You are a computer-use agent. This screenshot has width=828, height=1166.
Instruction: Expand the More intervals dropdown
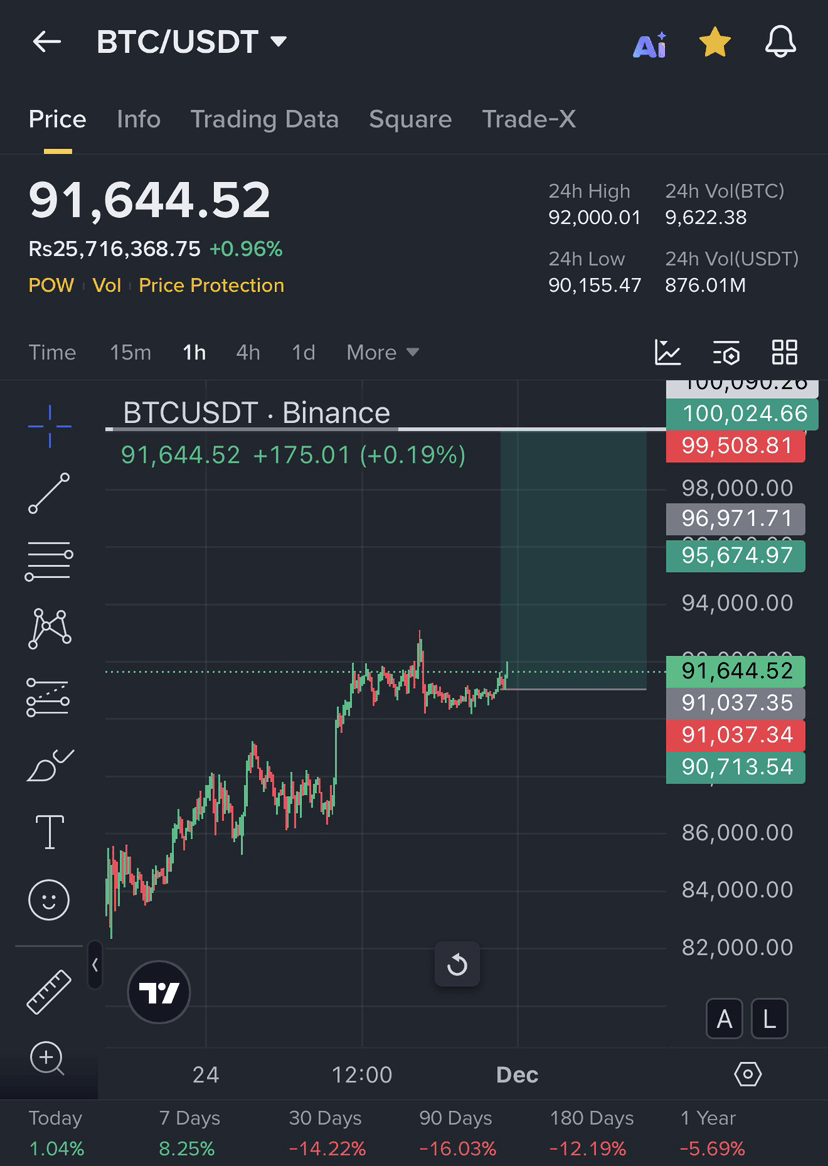pyautogui.click(x=382, y=352)
